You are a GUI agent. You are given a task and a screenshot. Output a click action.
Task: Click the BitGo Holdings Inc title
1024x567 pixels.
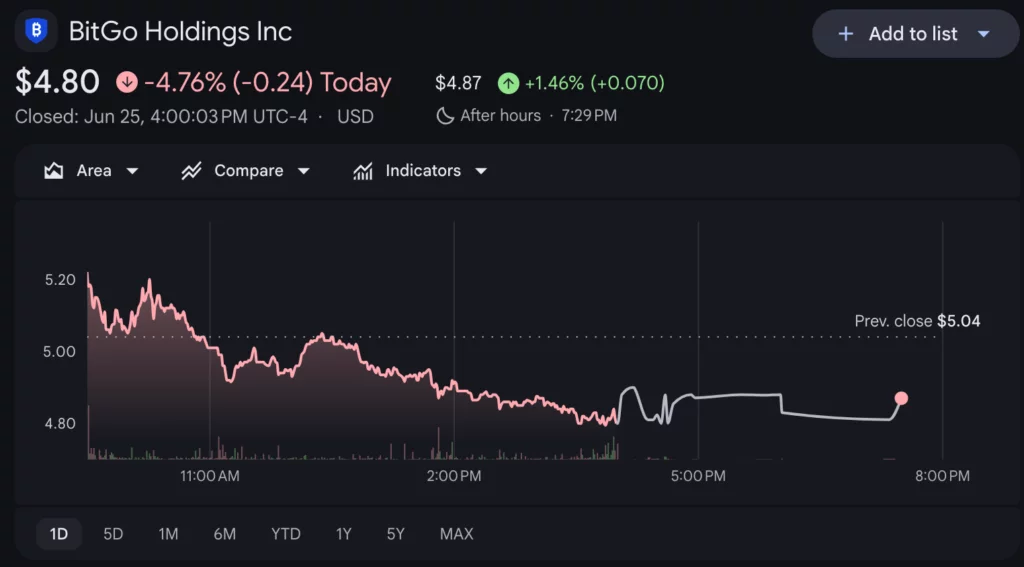point(180,31)
